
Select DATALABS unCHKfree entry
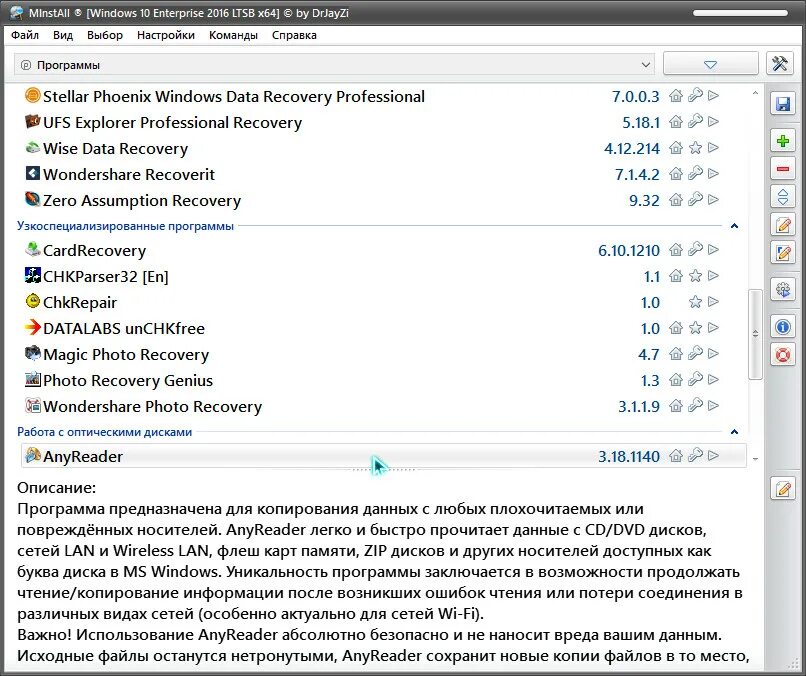(x=123, y=328)
